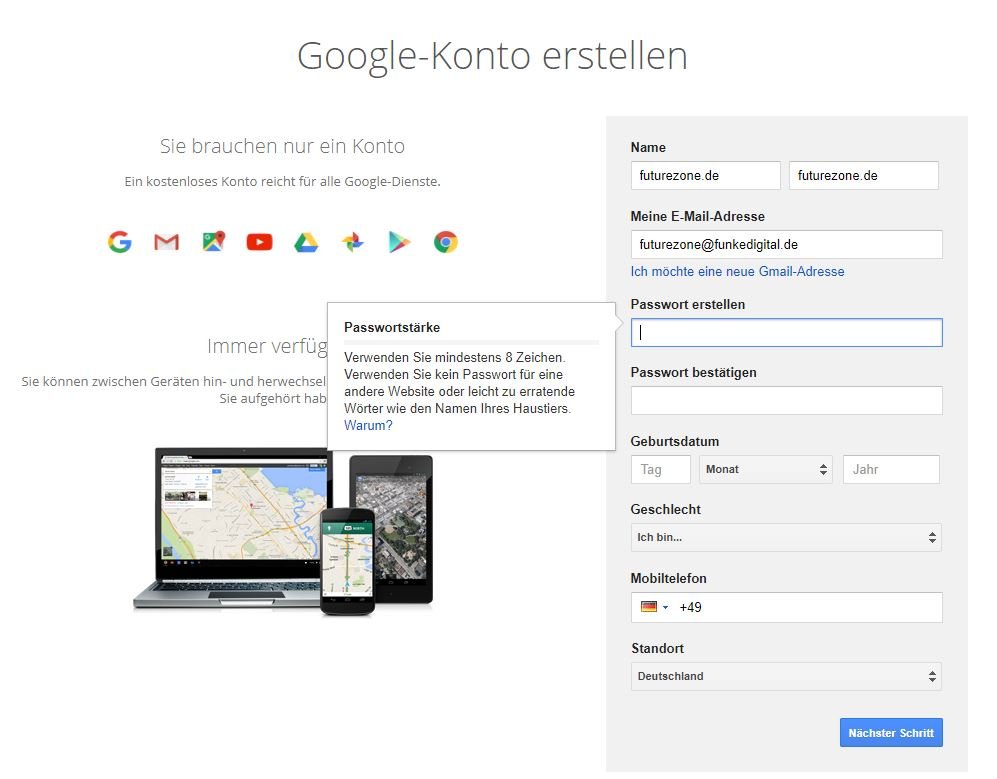Click the 'Sie brauchen nur ein Konto' text
The image size is (997, 779).
[x=282, y=146]
